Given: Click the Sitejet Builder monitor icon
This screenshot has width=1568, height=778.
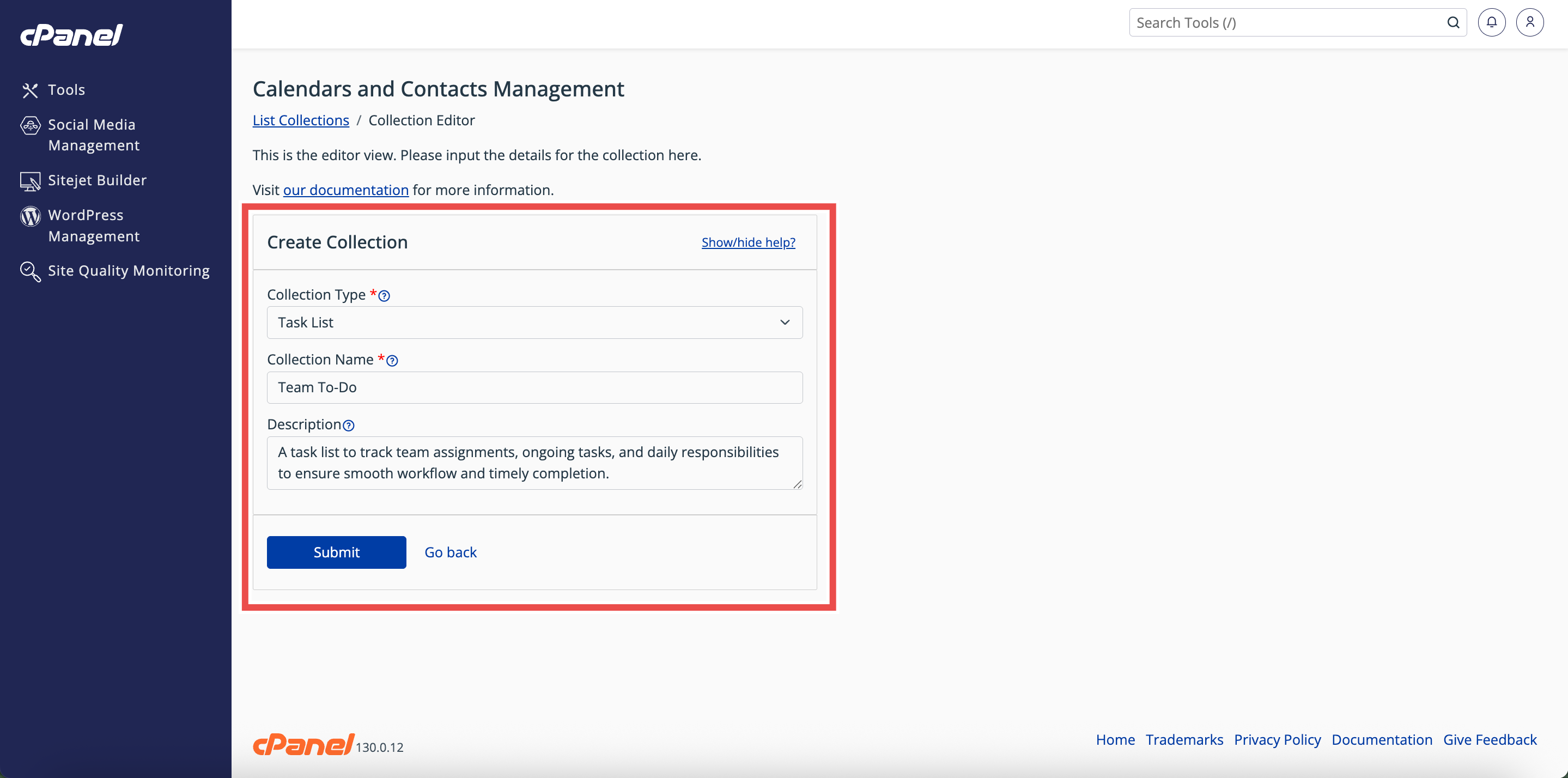Looking at the screenshot, I should click(30, 181).
